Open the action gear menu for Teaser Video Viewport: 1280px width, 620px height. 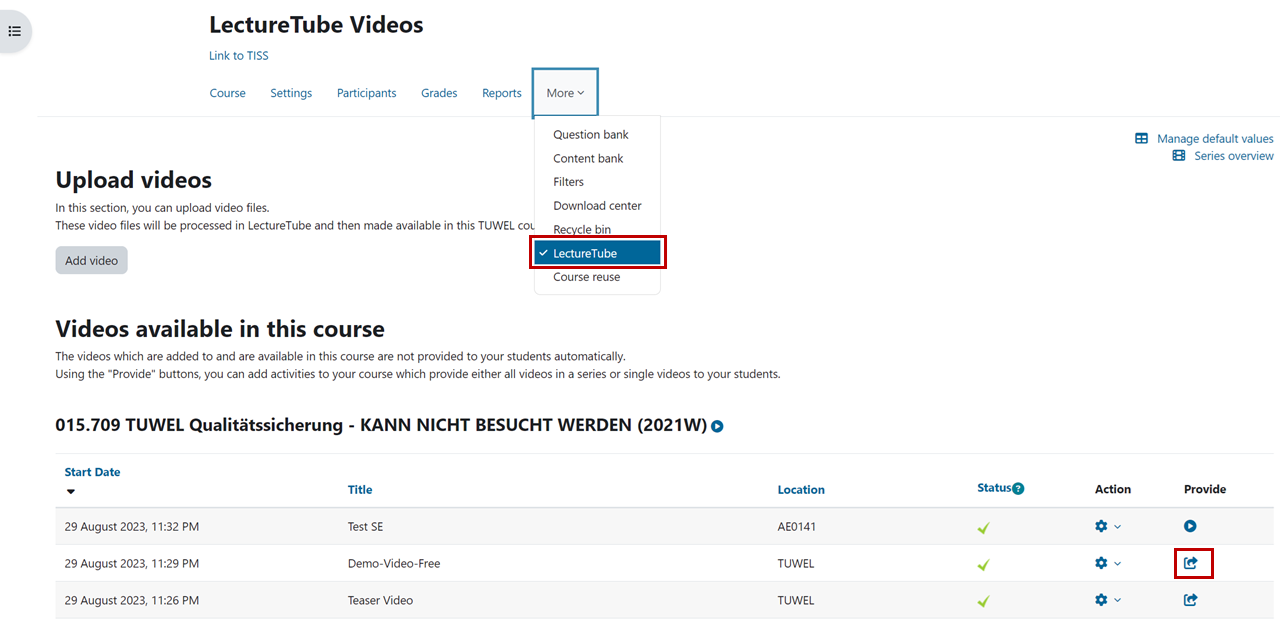tap(1108, 600)
